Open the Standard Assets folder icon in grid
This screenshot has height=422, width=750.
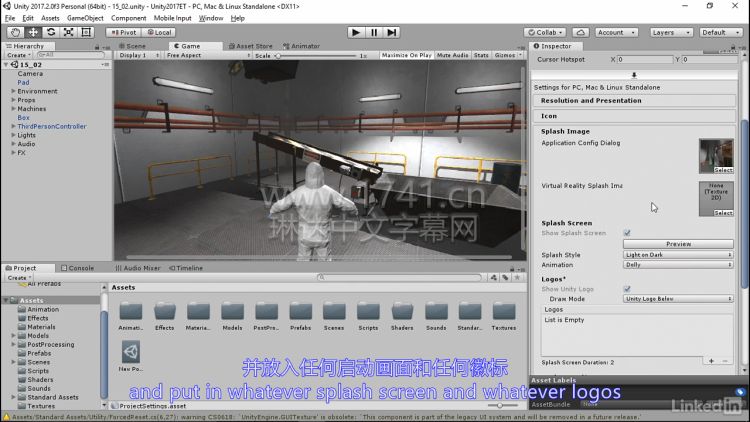(470, 312)
